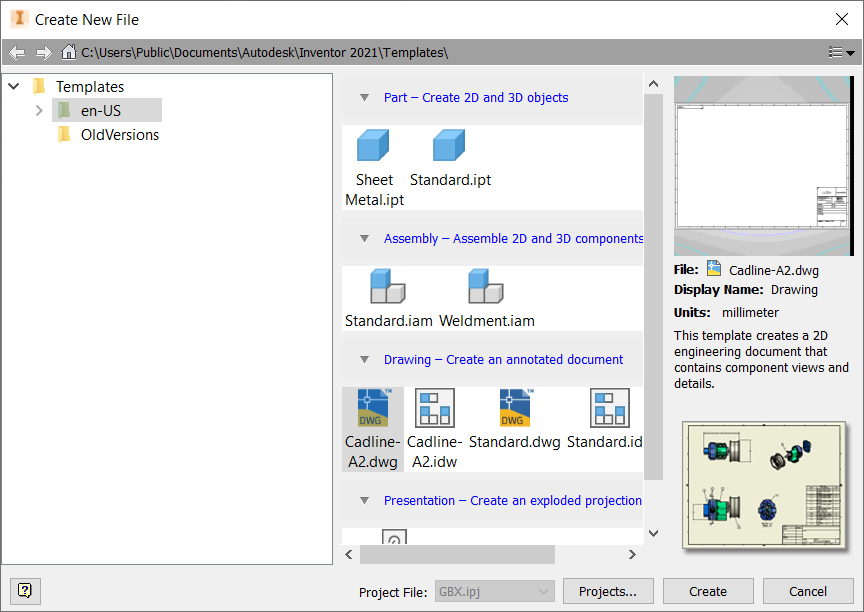Open the Help button at bottom left
Screen dimensions: 864x612
(x=24, y=591)
